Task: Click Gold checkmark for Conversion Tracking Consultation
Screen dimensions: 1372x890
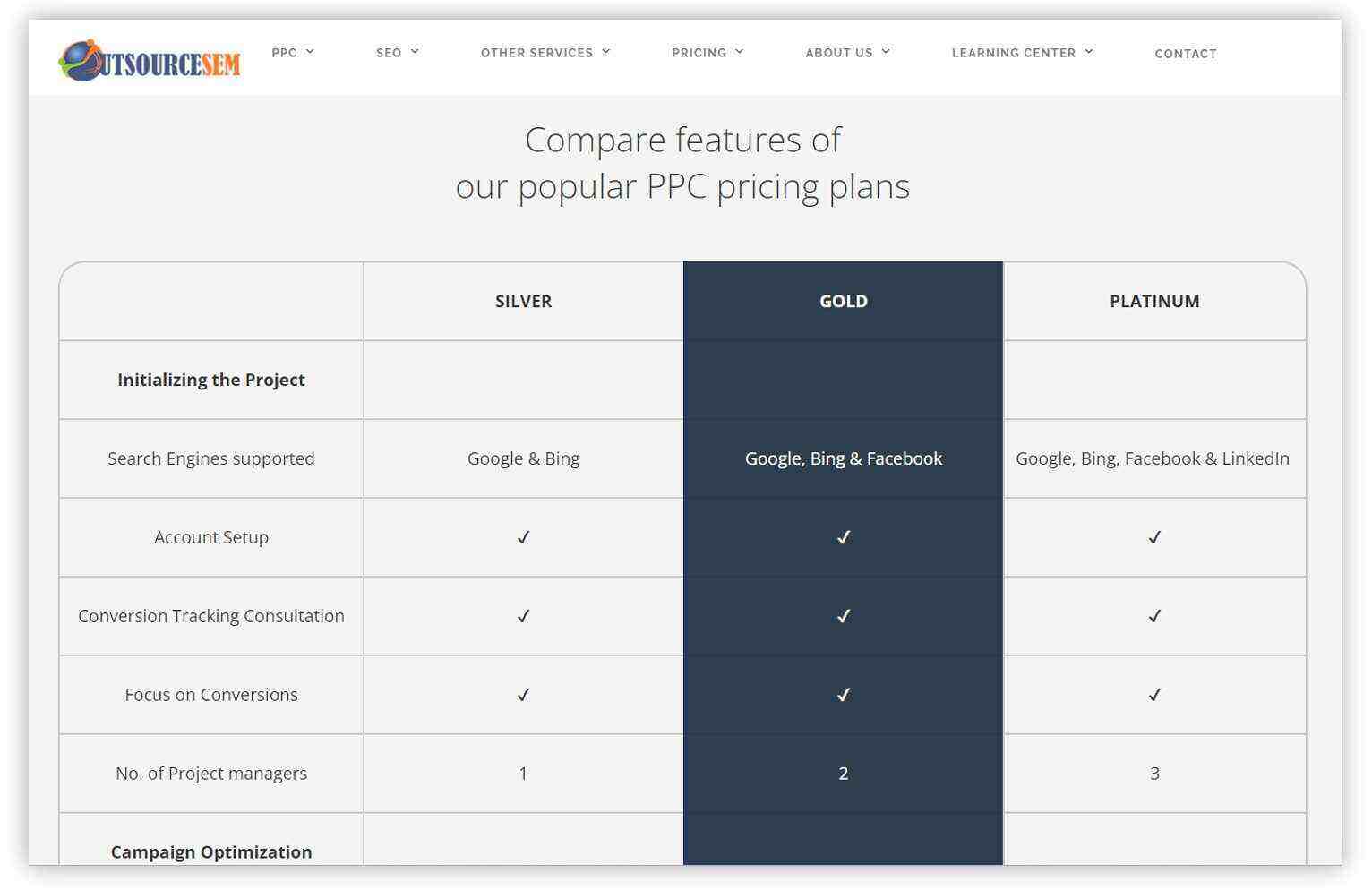Action: (844, 616)
